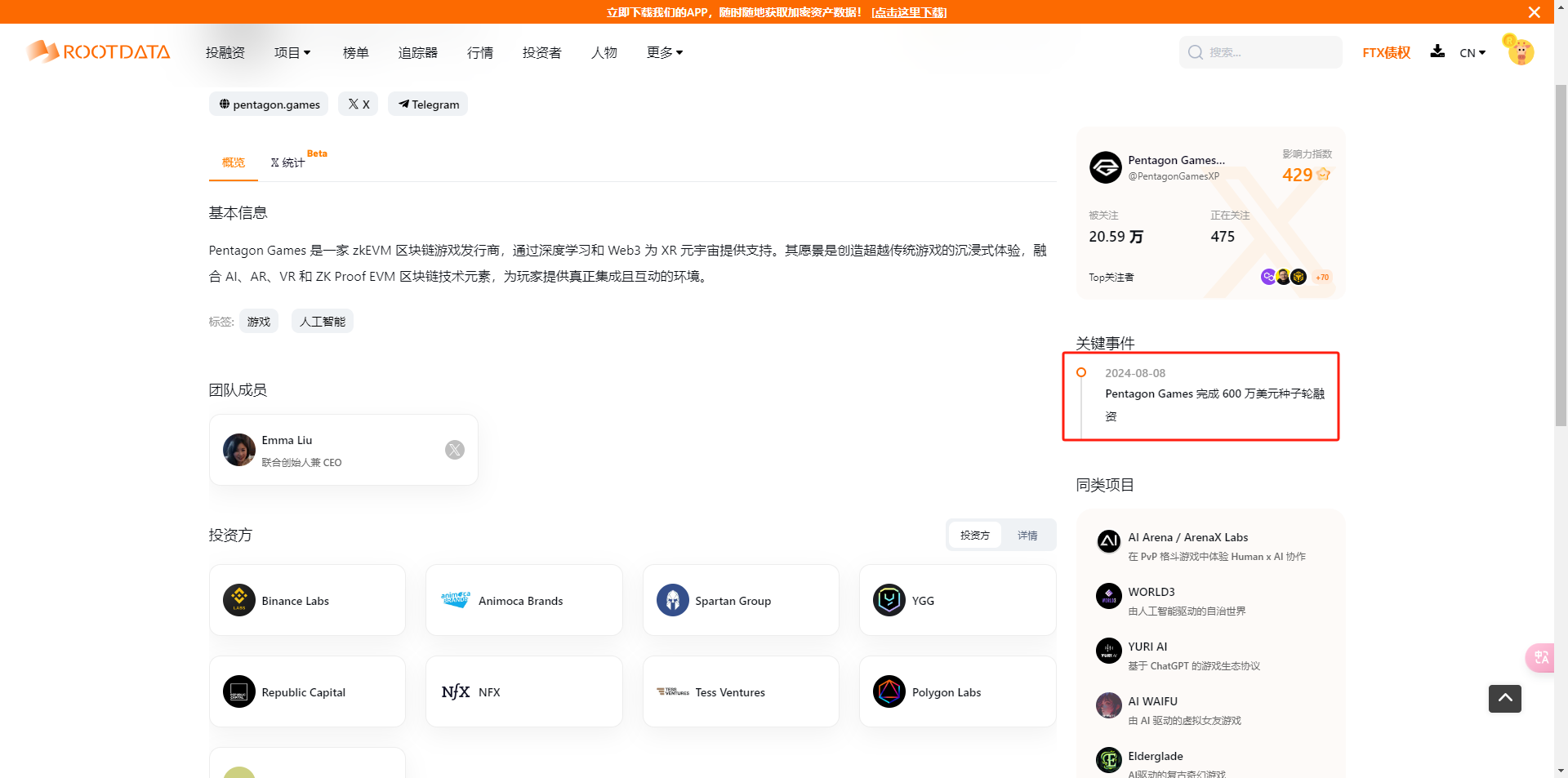
Task: Open the user avatar in header
Action: pyautogui.click(x=1519, y=51)
